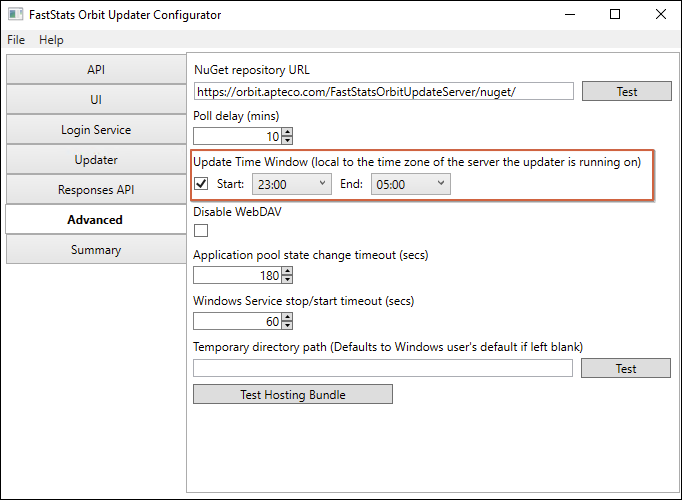Click the Windows Service timeout field
Viewport: 682px width, 500px height.
237,321
